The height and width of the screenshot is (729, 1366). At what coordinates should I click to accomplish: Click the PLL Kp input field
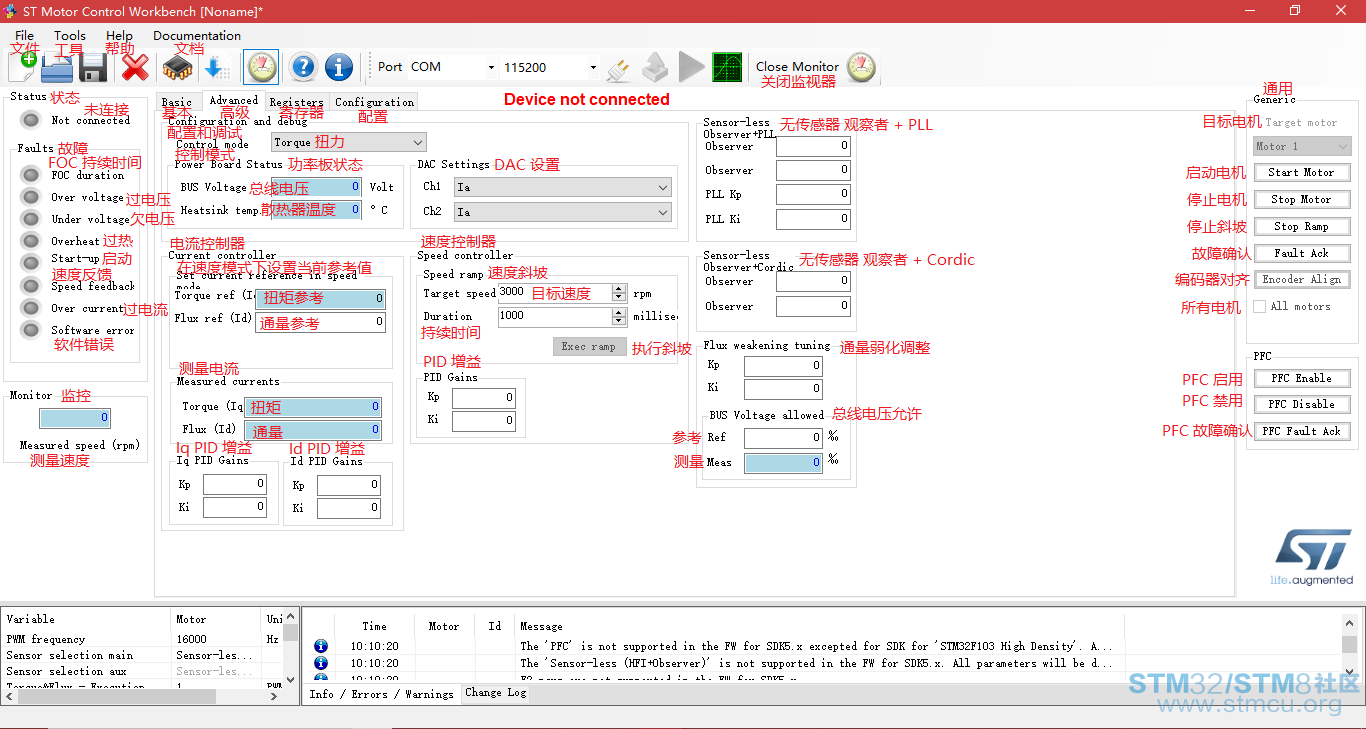pos(813,195)
